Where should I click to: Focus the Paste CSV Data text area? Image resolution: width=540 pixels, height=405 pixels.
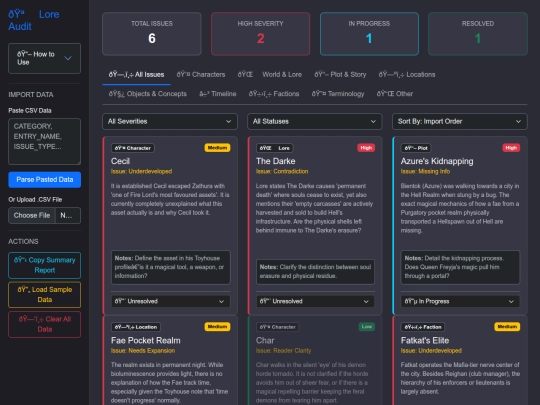(44, 142)
